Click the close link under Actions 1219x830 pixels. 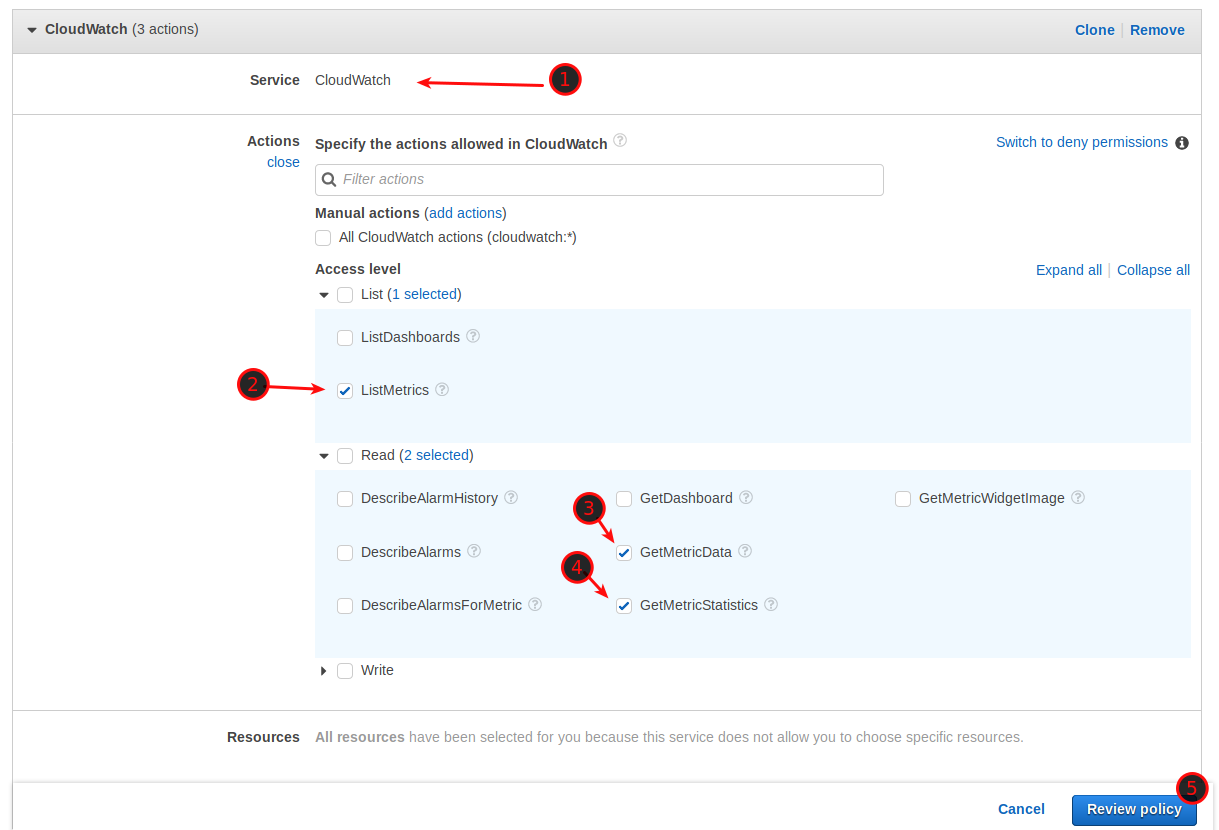point(283,162)
